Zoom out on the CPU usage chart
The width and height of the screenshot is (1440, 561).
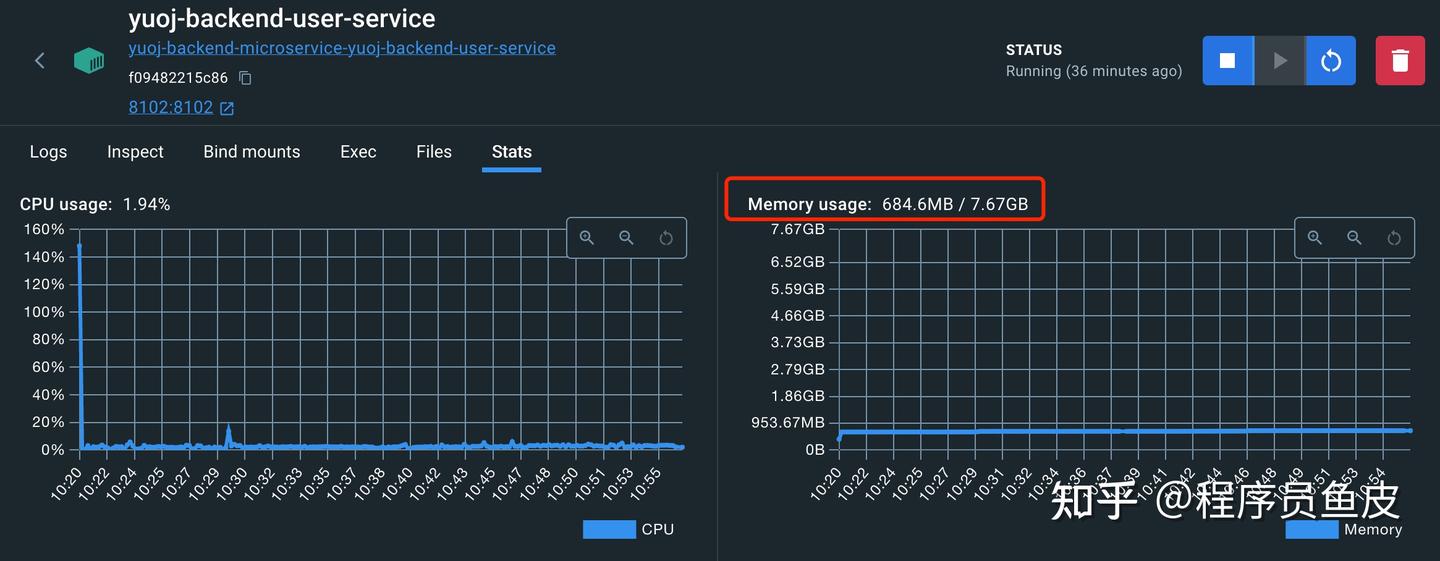point(626,238)
